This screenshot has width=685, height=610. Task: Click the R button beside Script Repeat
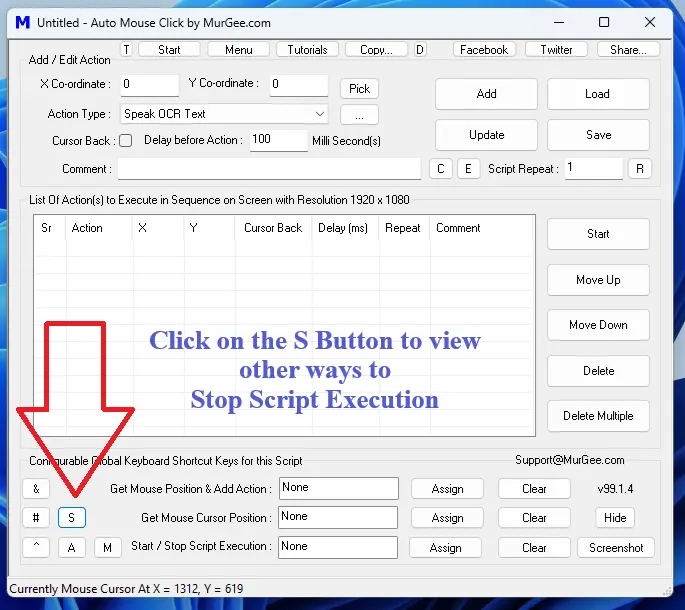tap(640, 169)
